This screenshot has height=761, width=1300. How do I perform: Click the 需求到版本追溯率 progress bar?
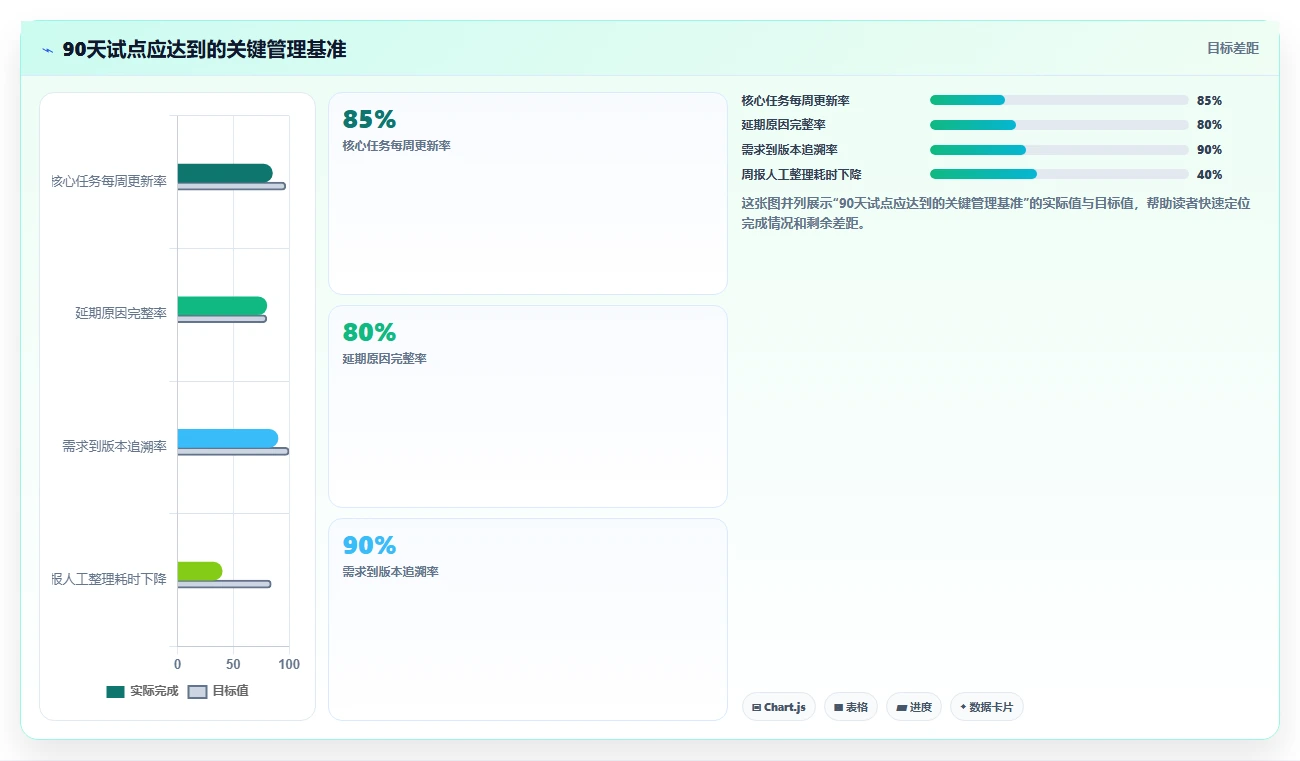pyautogui.click(x=1059, y=150)
